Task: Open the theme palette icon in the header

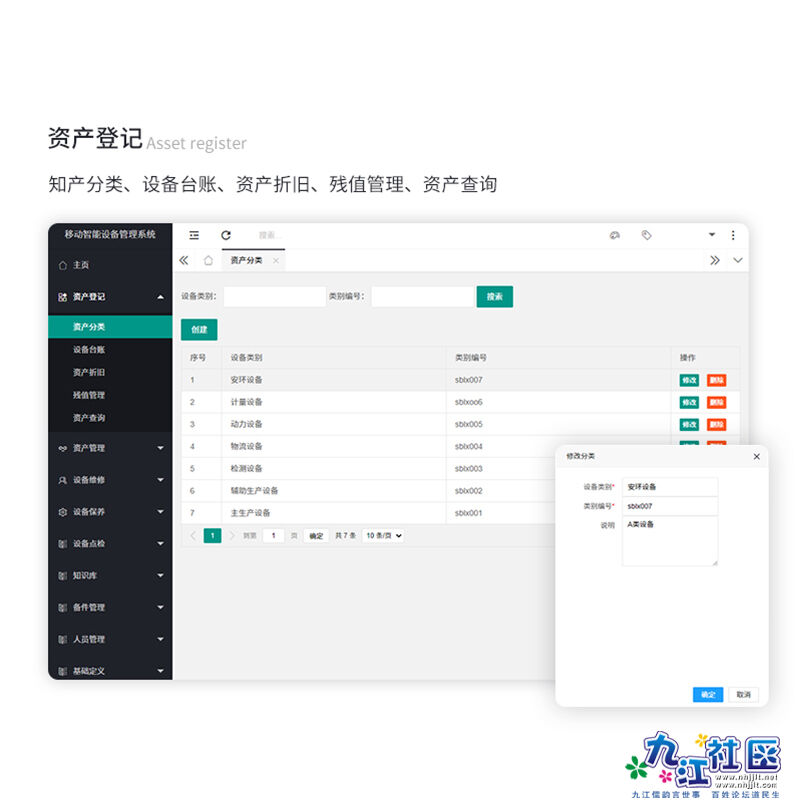Action: coord(615,235)
